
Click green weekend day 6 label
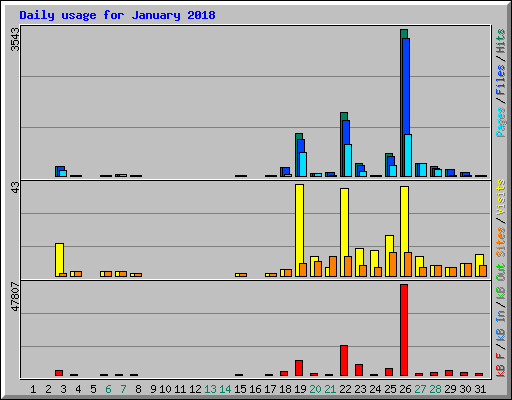coord(108,389)
